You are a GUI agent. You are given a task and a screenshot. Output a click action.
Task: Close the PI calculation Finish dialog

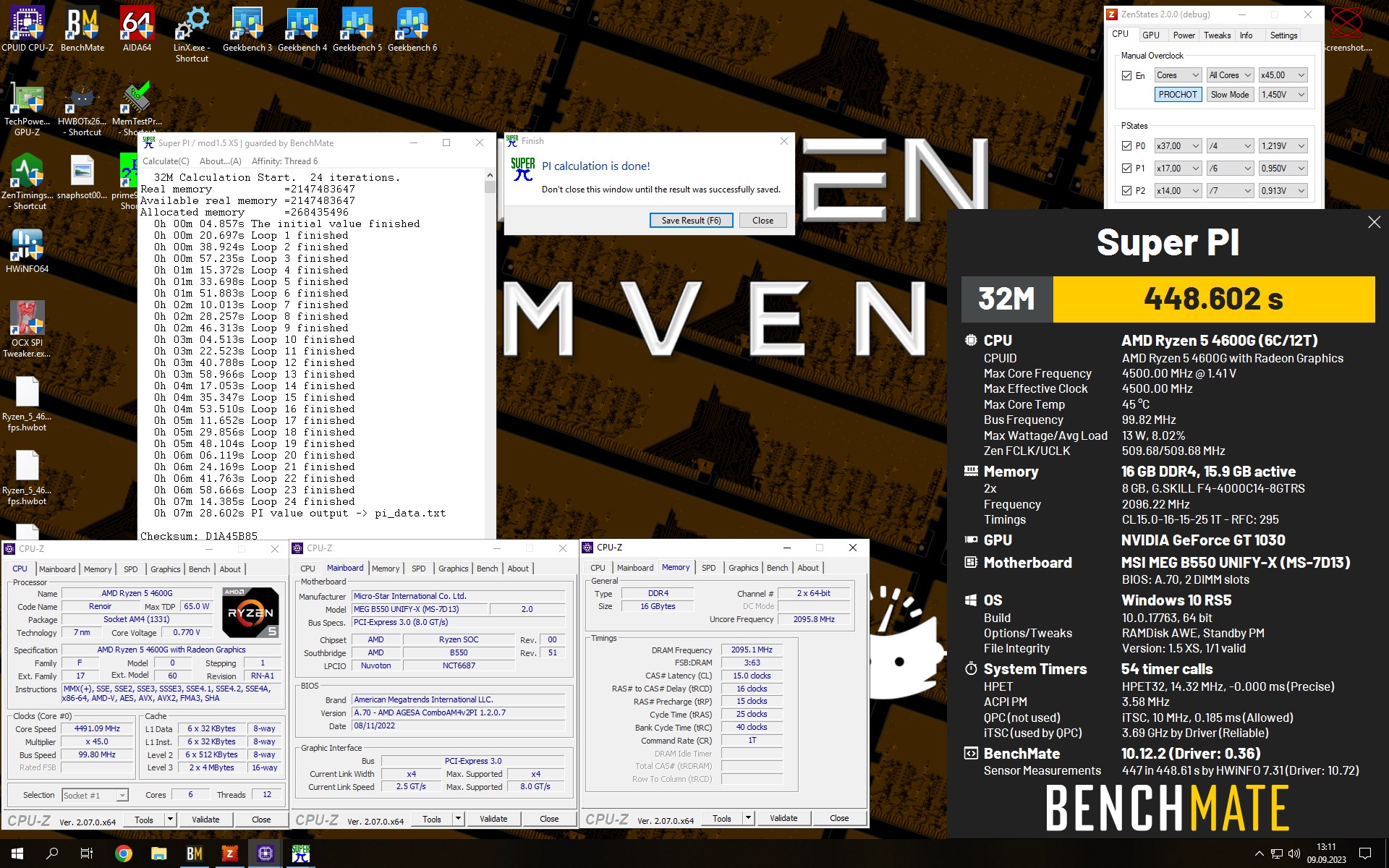point(763,221)
